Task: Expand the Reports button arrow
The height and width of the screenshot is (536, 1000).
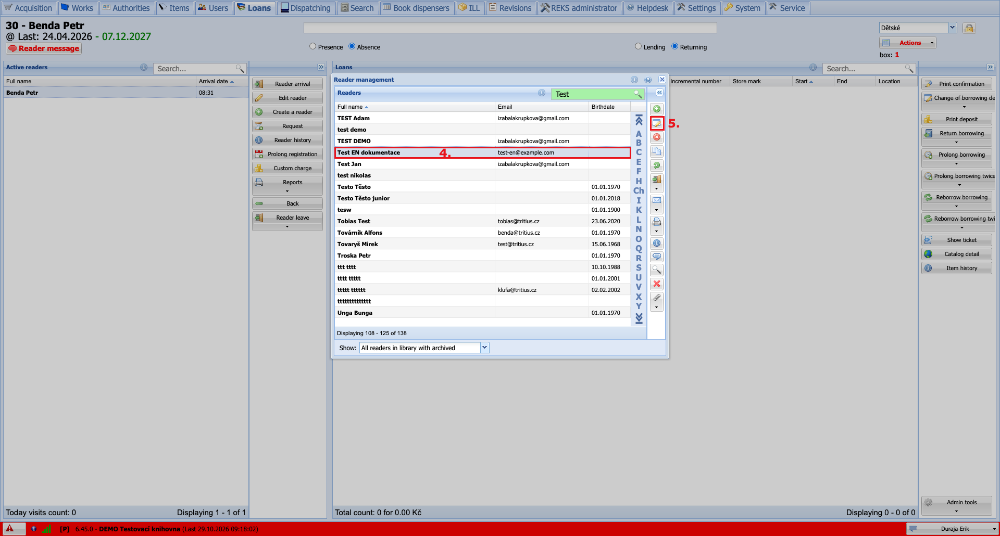Action: (287, 191)
